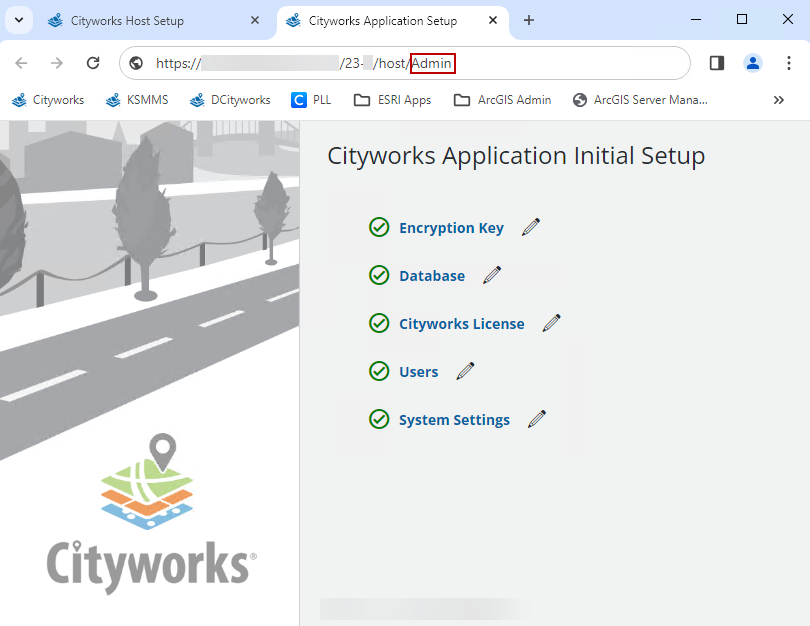This screenshot has width=810, height=626.
Task: Click the Cityworks Application Initial Setup heading
Action: [516, 155]
